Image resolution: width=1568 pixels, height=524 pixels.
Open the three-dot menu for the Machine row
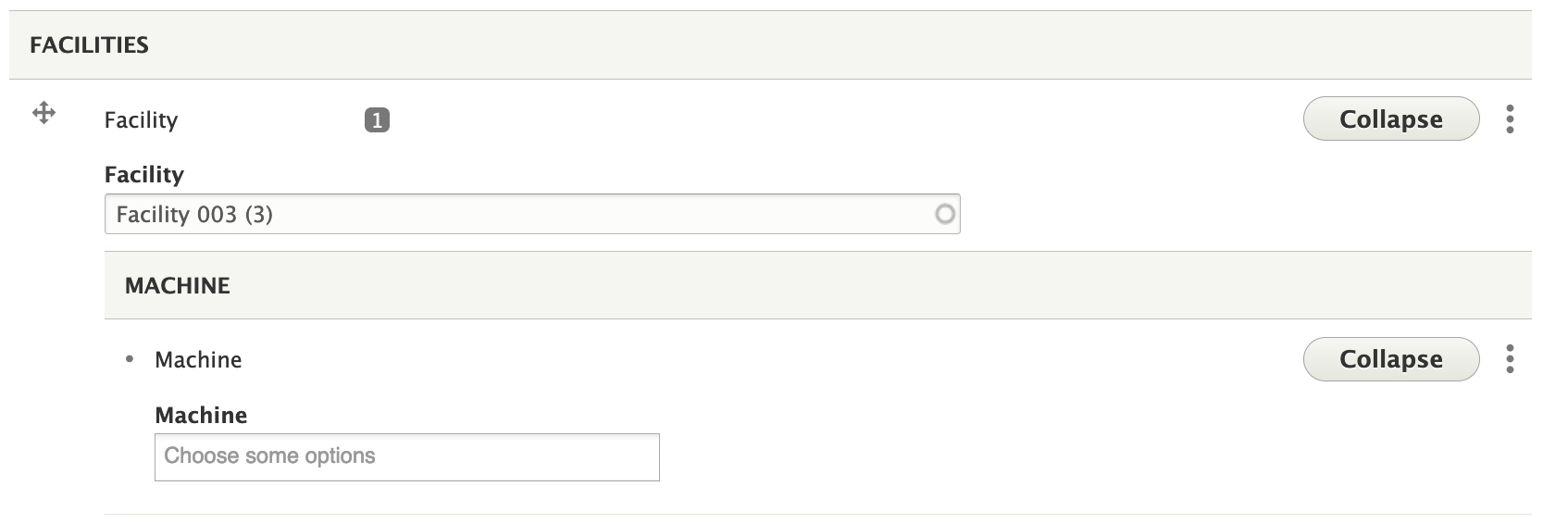point(1510,359)
